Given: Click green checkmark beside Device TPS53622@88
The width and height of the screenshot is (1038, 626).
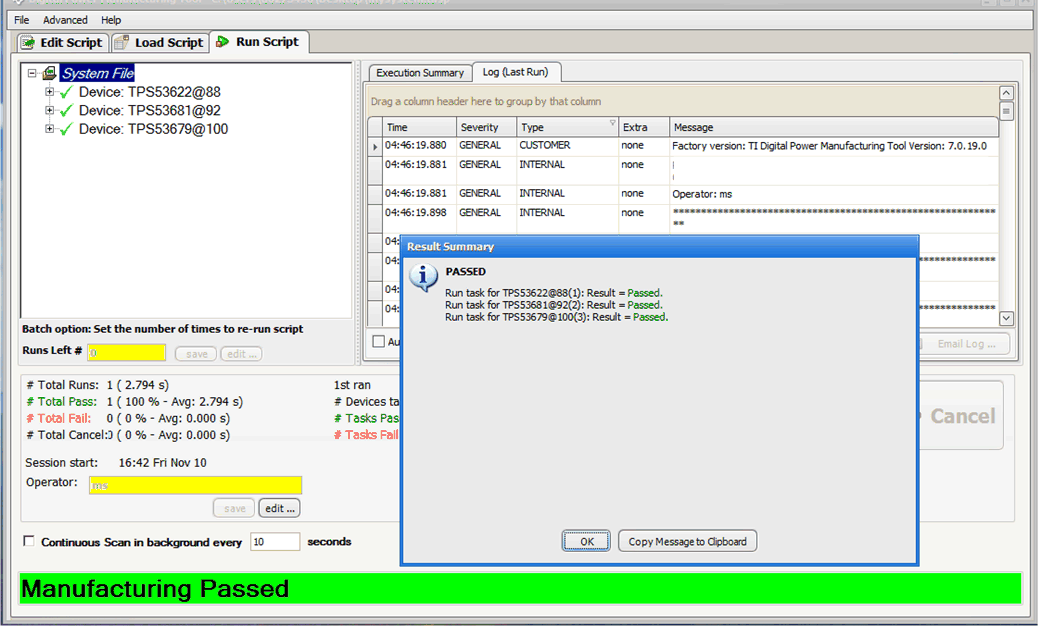Looking at the screenshot, I should click(67, 93).
